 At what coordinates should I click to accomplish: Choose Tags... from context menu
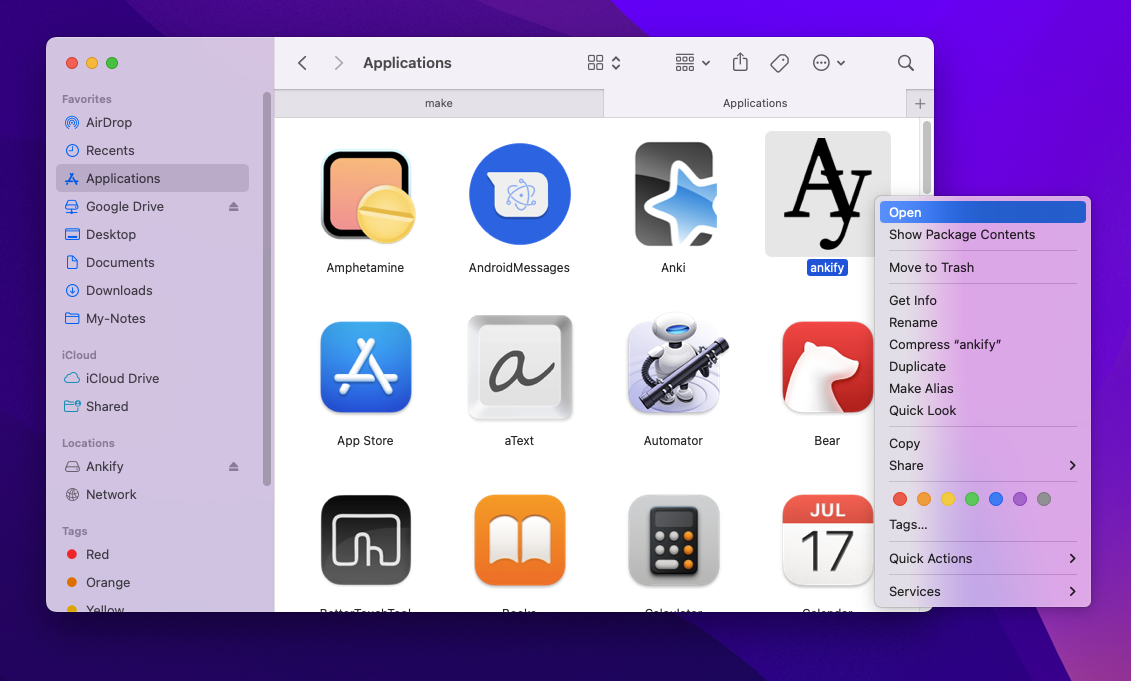(982, 524)
